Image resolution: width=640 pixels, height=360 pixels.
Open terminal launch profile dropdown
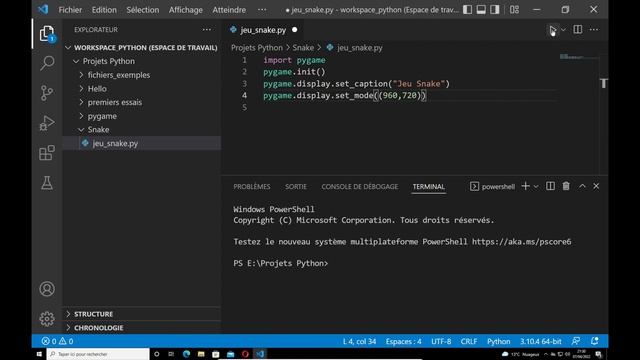coord(536,187)
